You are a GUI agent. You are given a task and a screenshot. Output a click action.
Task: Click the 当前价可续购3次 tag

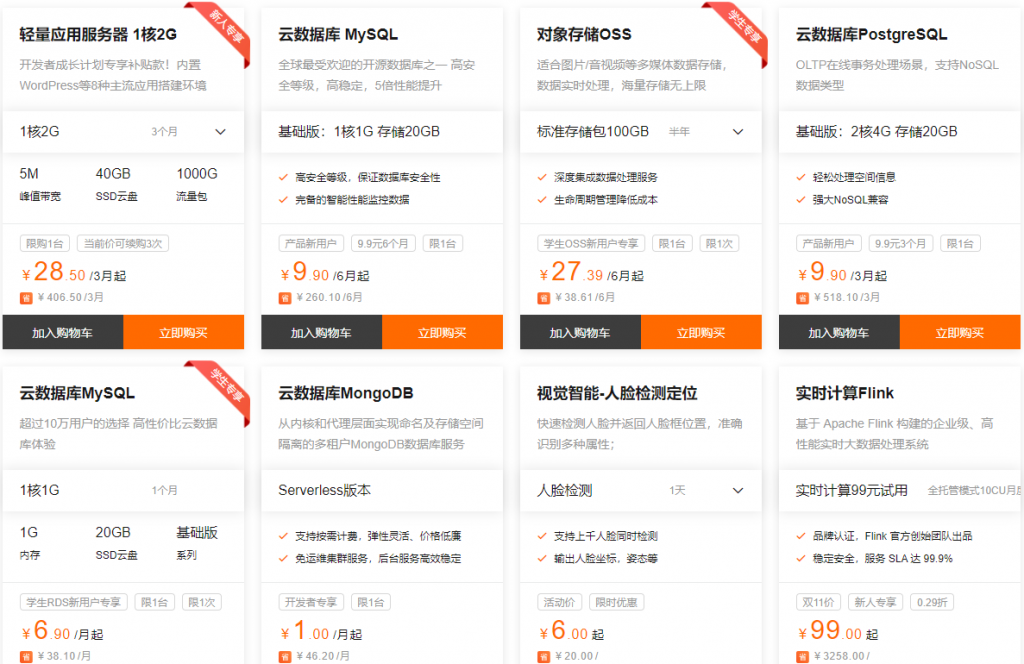123,244
